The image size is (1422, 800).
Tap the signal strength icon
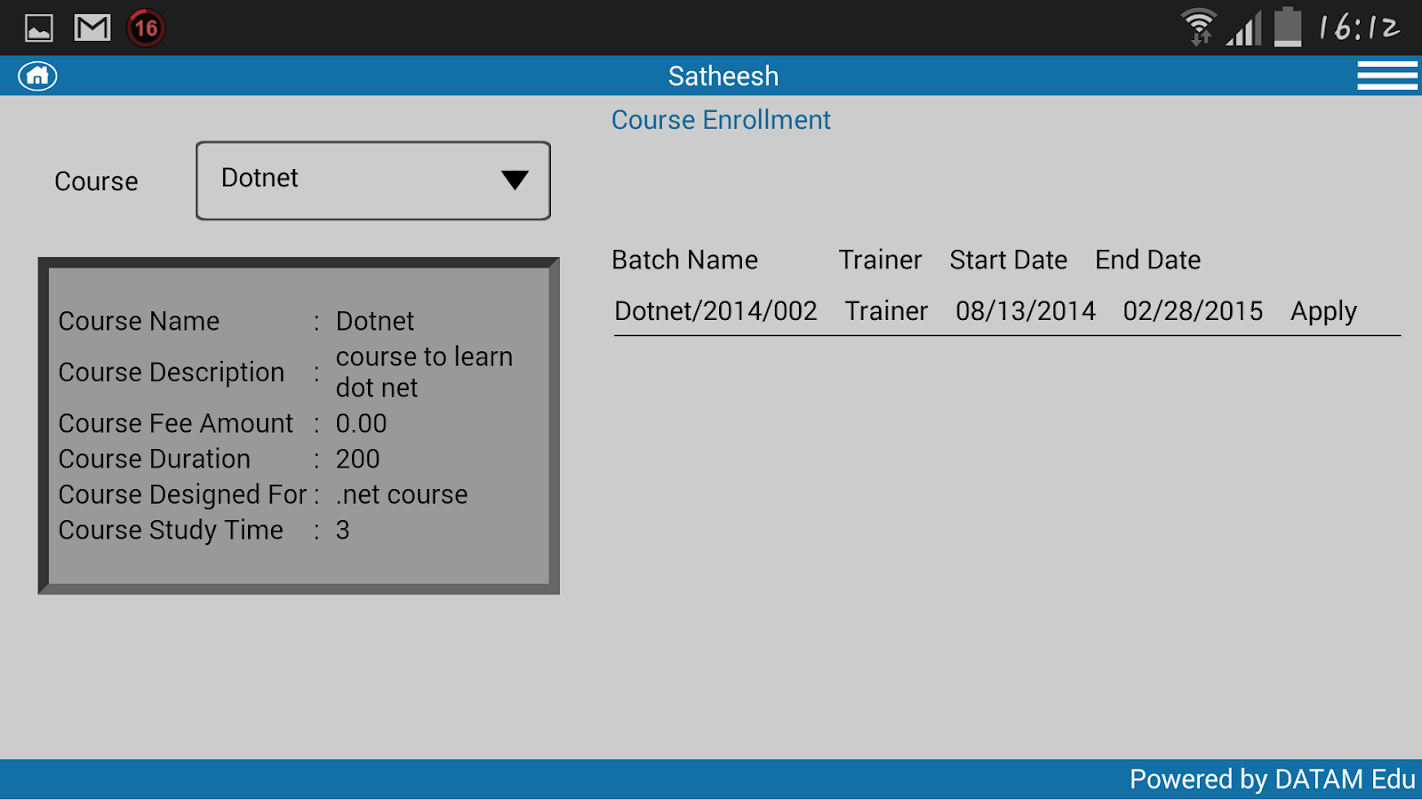(x=1244, y=28)
